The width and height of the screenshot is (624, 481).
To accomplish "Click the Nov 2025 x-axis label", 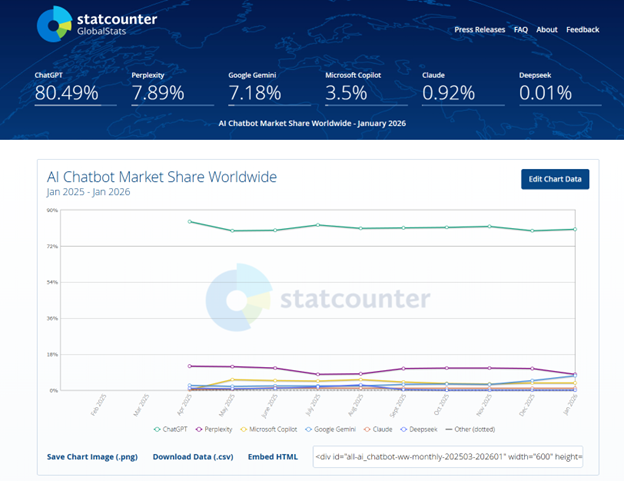I will tap(484, 405).
